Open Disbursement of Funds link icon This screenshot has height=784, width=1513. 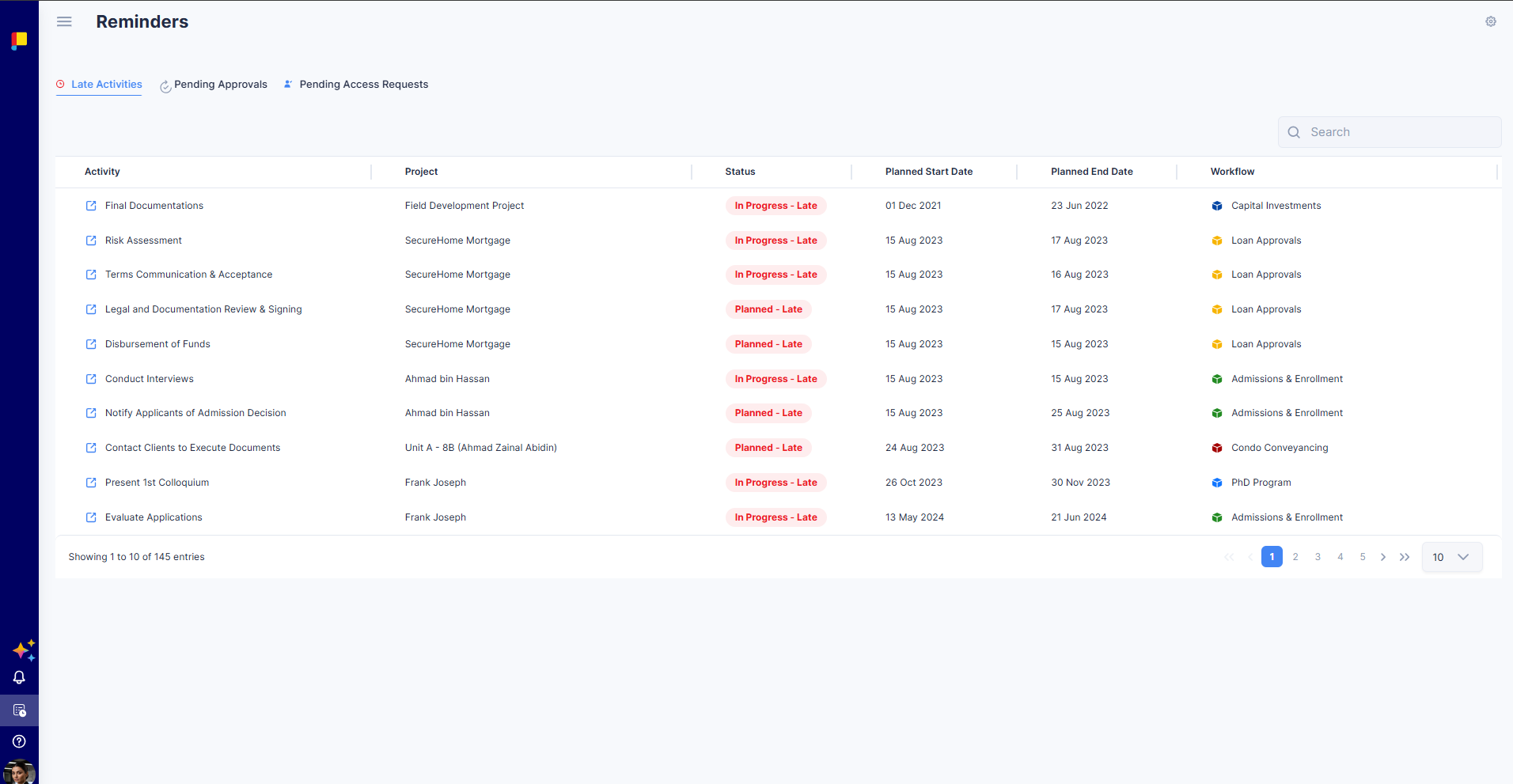click(91, 344)
